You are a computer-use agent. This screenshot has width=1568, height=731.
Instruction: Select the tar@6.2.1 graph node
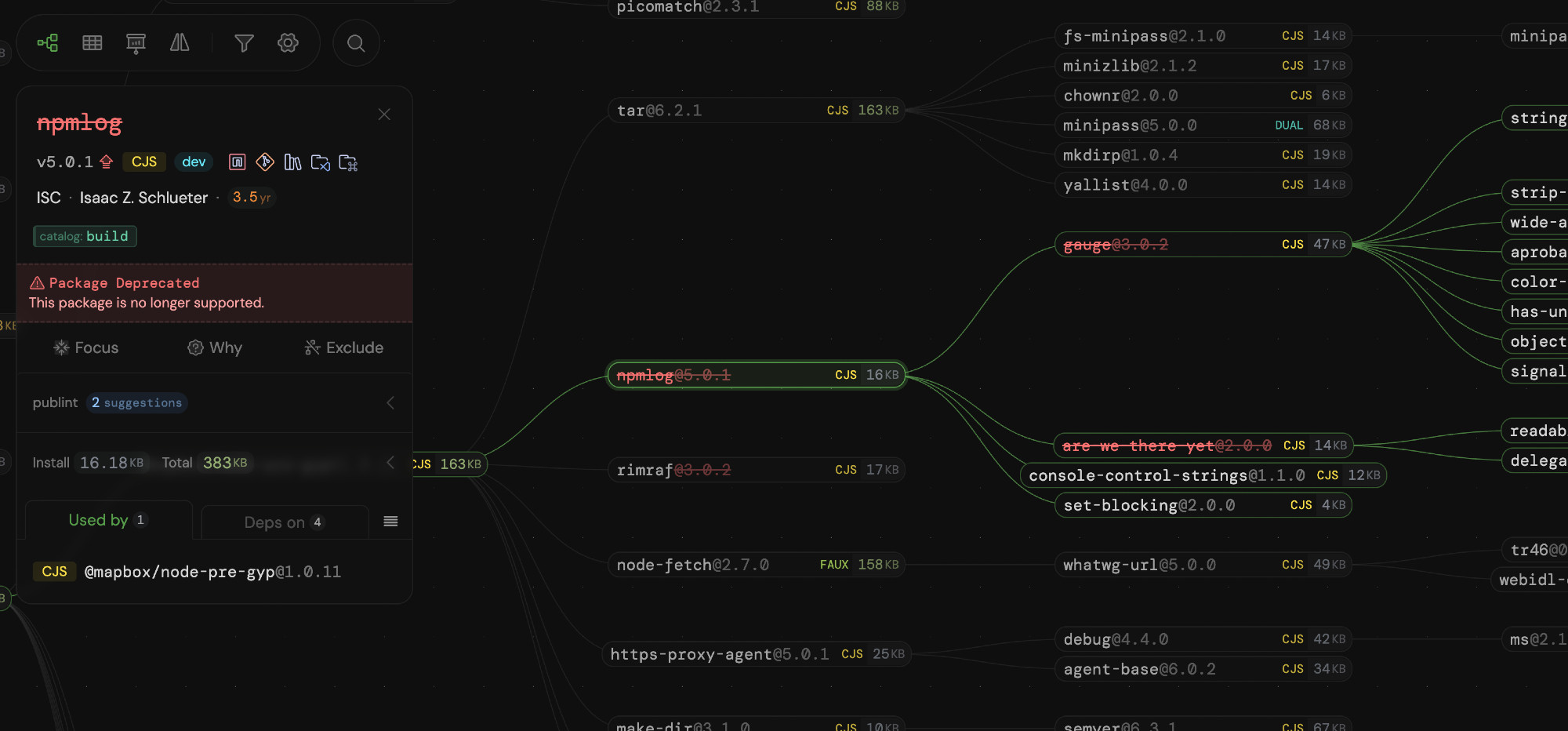tap(757, 111)
